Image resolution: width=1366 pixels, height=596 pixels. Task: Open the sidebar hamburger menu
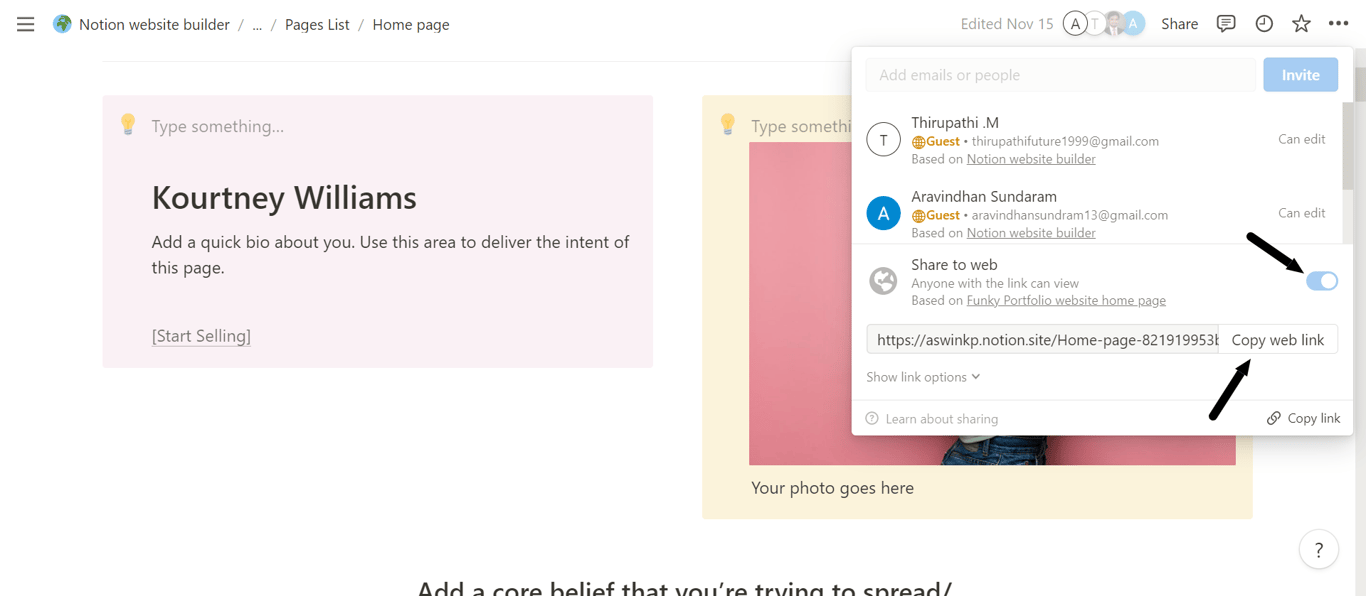tap(25, 24)
